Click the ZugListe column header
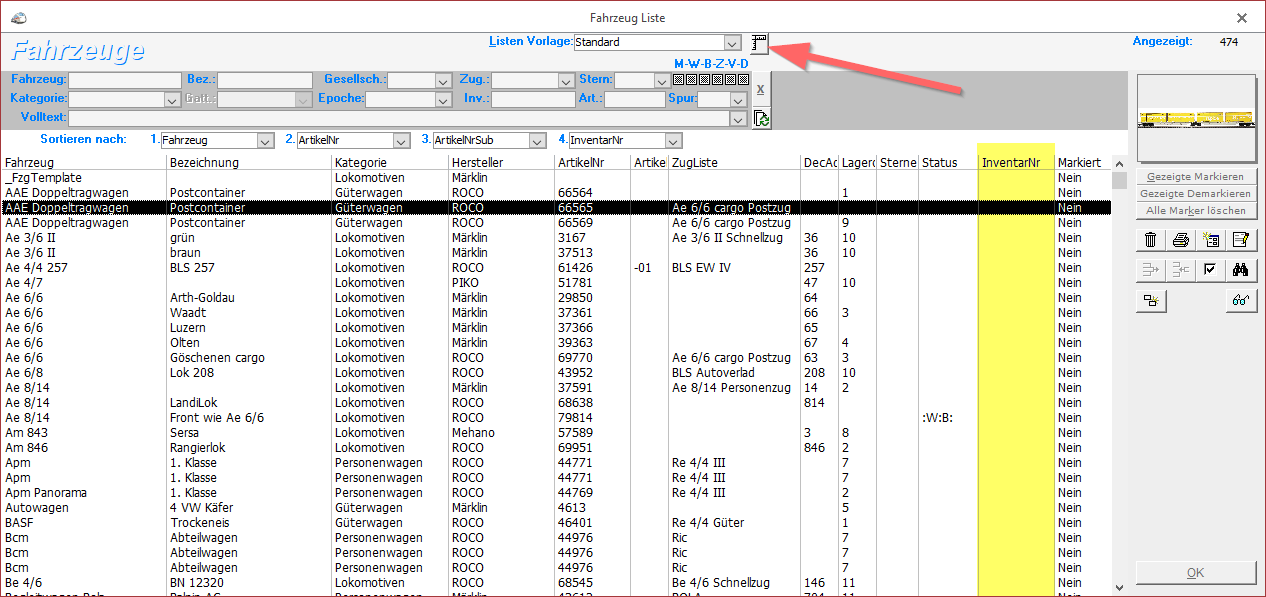This screenshot has height=597, width=1266. 734,162
